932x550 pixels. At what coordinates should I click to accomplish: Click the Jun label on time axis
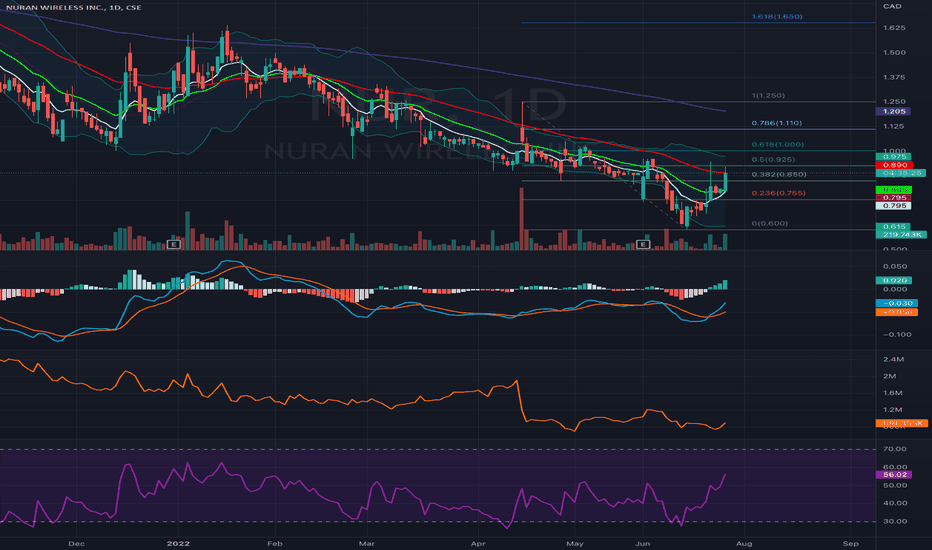642,543
